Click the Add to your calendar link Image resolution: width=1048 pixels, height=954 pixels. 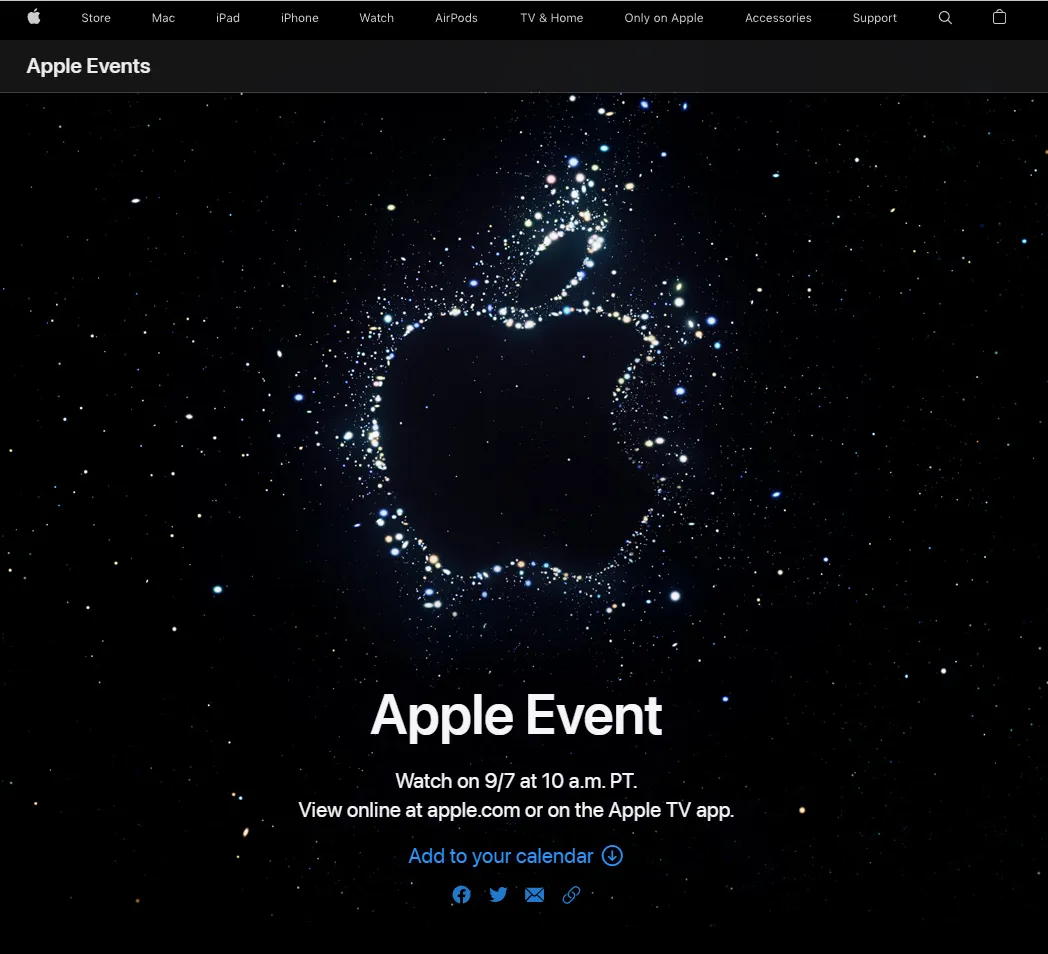(x=501, y=856)
